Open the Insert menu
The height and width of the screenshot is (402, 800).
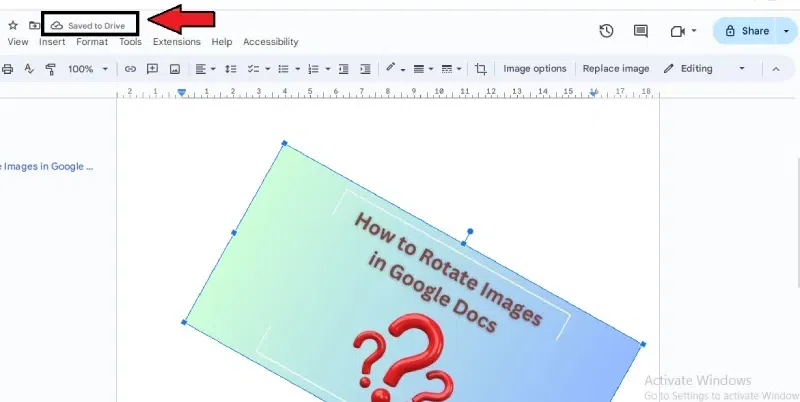(52, 42)
